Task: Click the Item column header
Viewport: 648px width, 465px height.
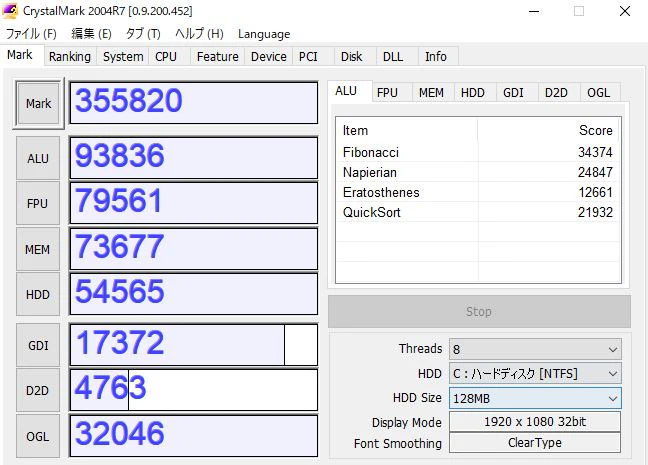Action: [407, 131]
